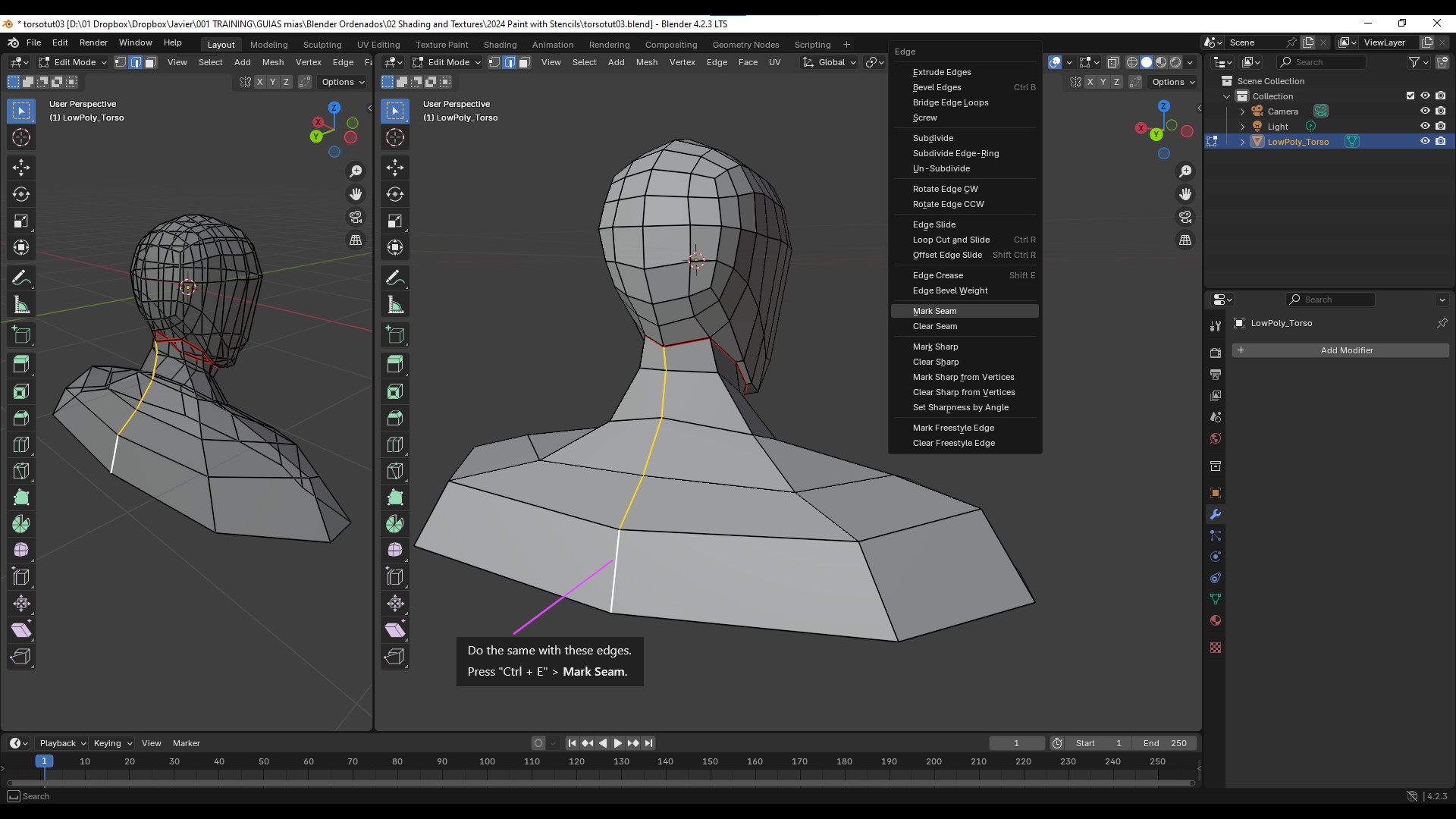Click the End frame field showing 250

[1165, 743]
